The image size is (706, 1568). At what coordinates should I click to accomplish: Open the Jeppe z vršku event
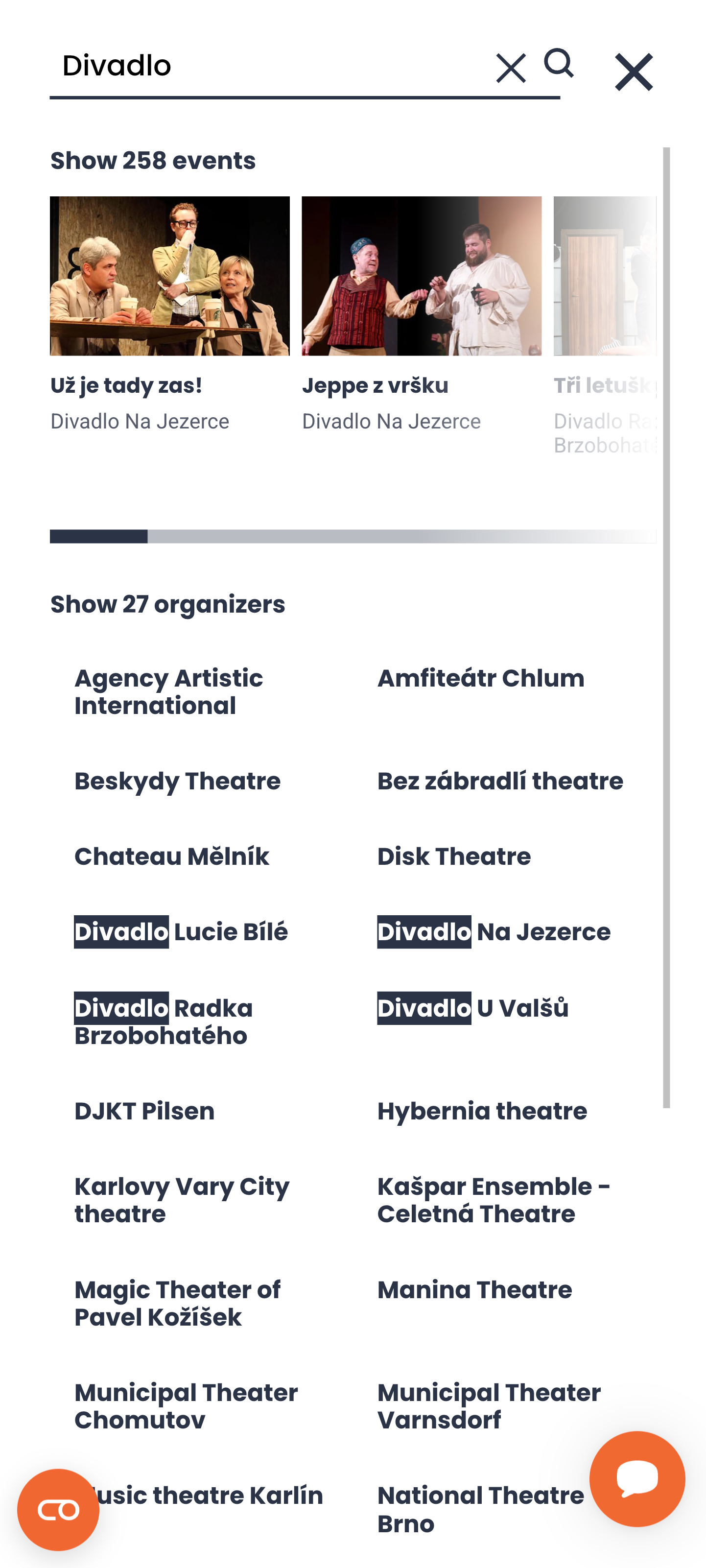[420, 276]
